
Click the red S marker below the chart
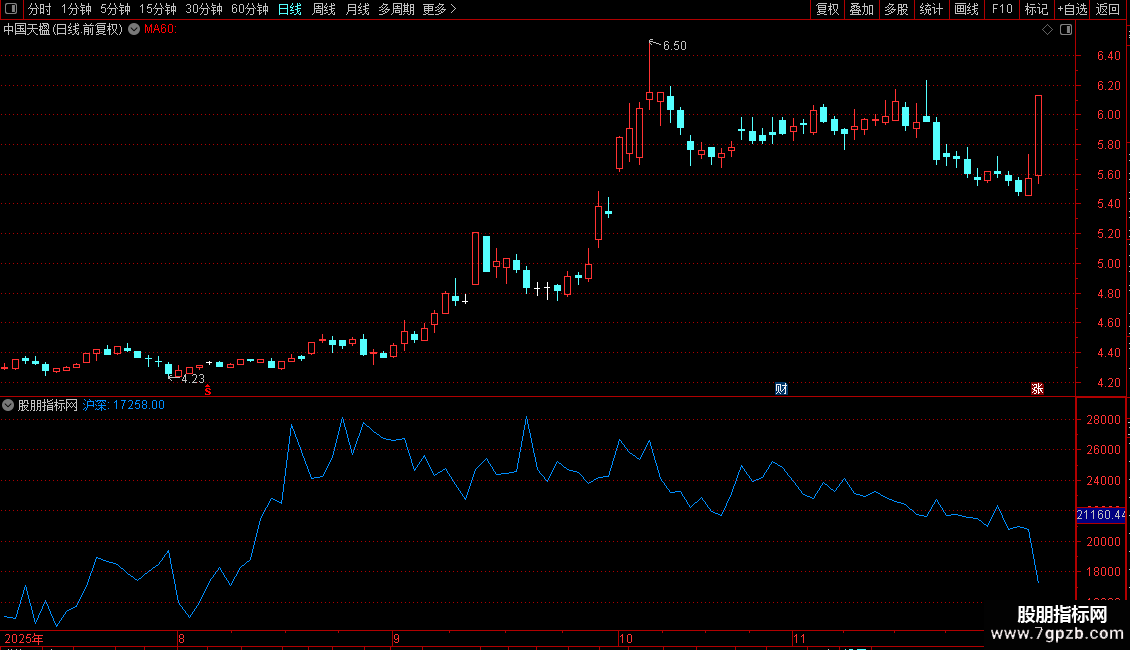(x=208, y=390)
